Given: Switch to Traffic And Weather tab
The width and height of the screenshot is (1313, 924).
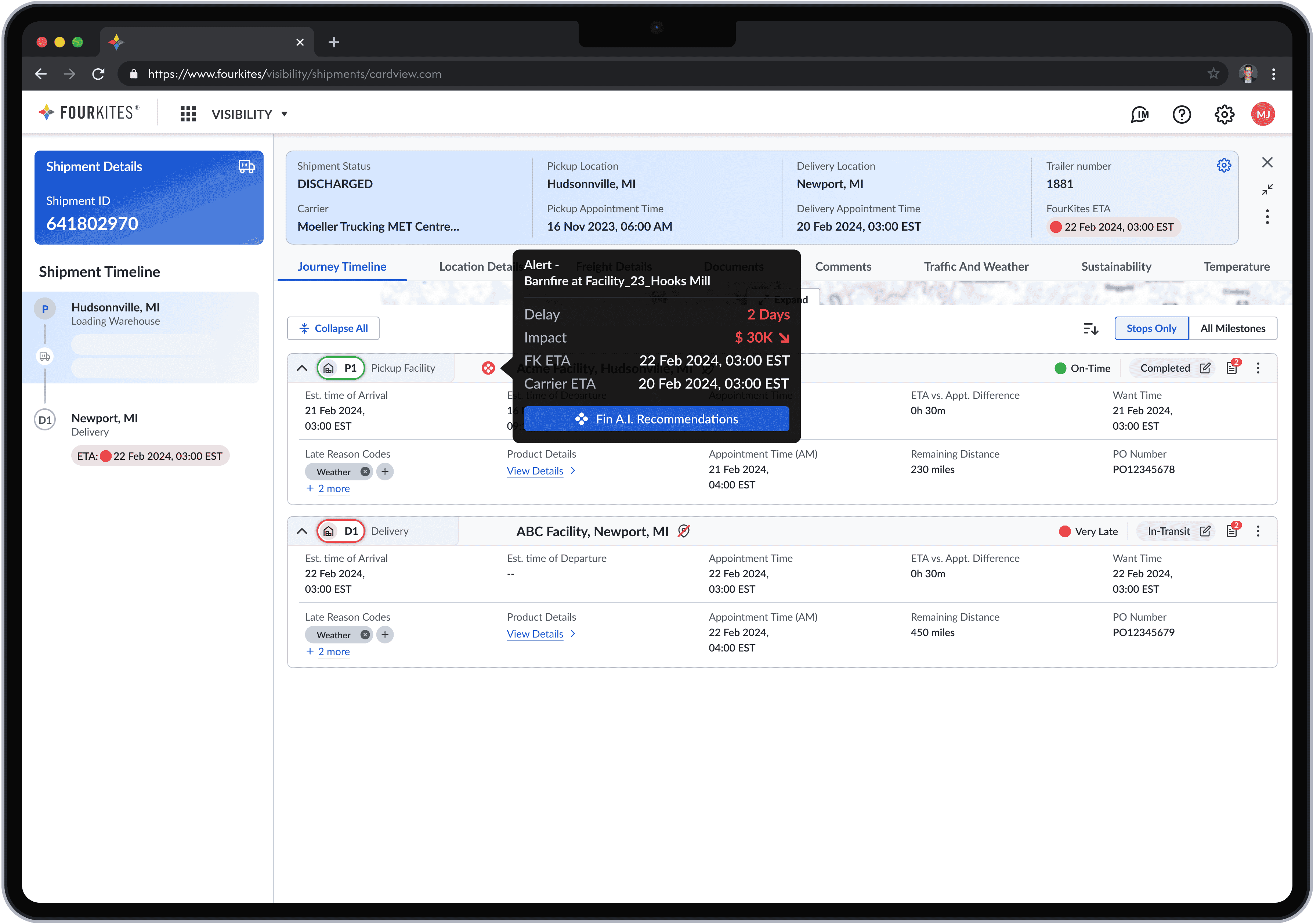Looking at the screenshot, I should (x=976, y=267).
